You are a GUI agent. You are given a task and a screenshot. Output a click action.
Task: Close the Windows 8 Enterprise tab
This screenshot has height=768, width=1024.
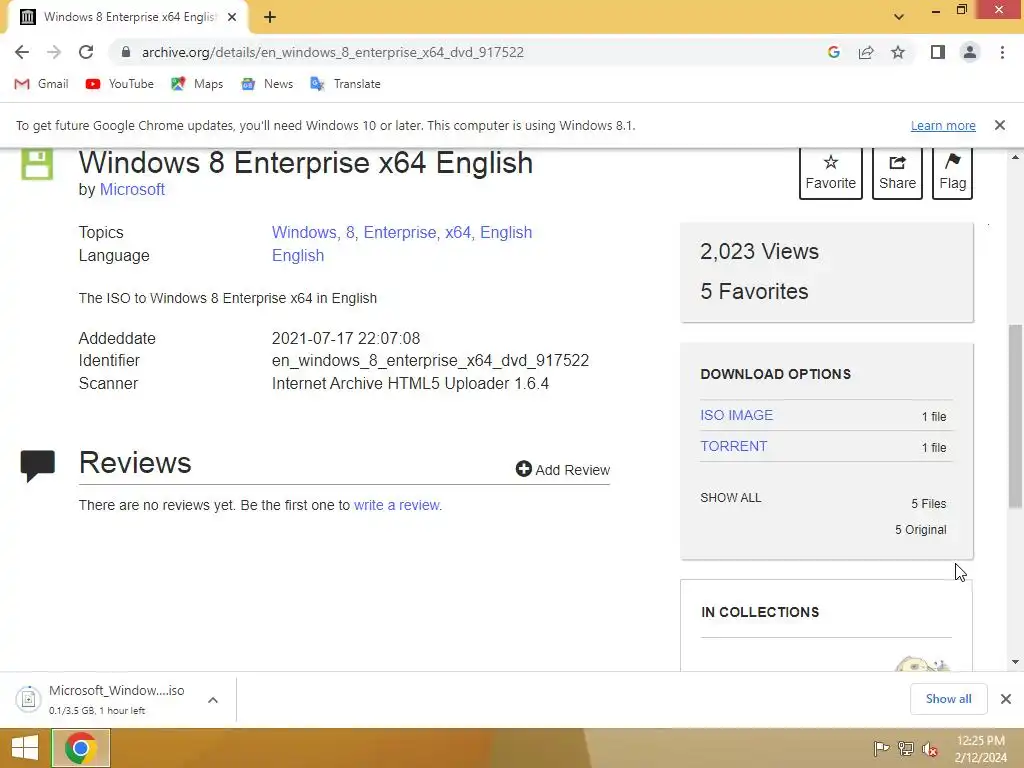[232, 17]
